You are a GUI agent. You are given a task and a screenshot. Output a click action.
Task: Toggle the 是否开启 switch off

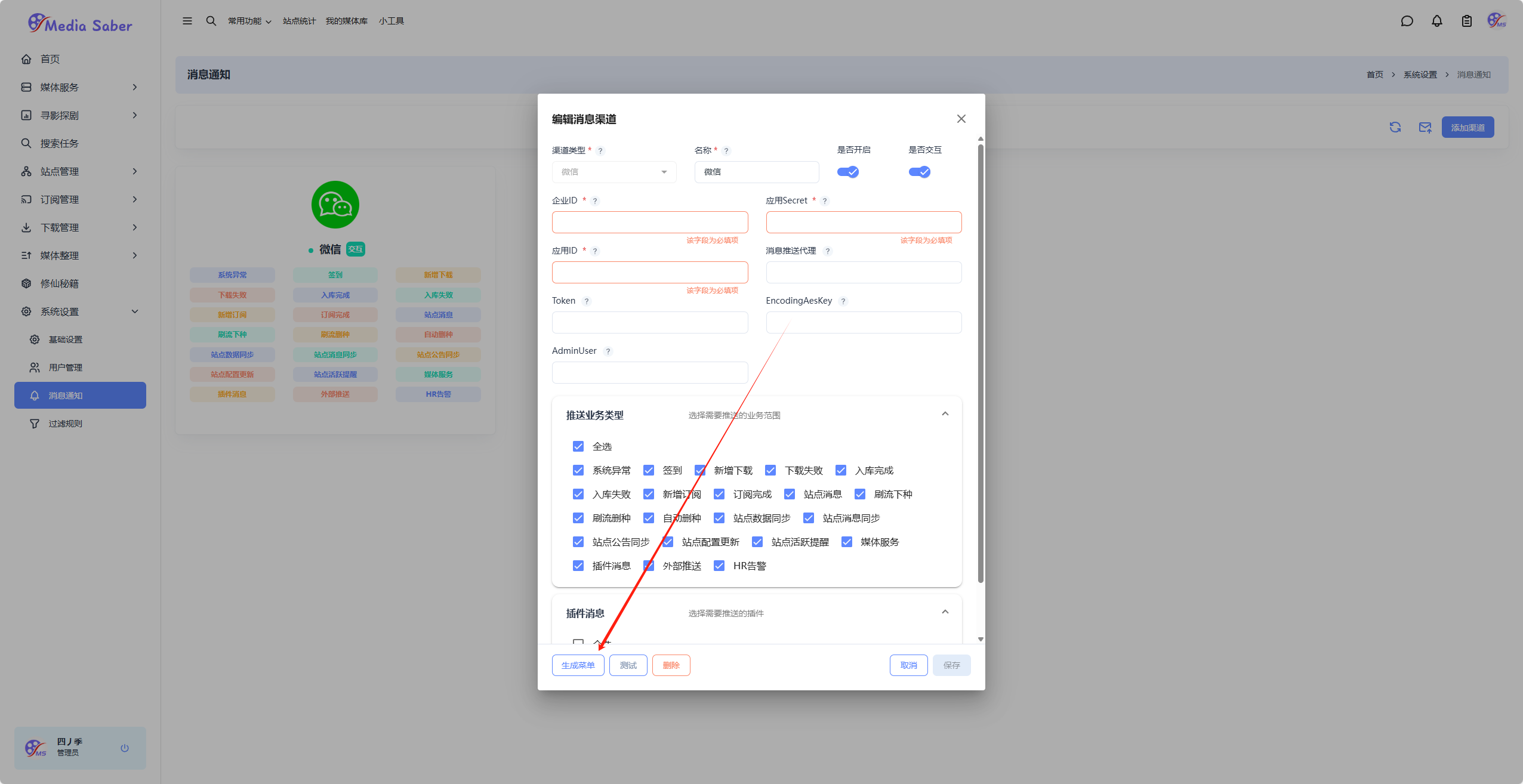click(x=847, y=172)
